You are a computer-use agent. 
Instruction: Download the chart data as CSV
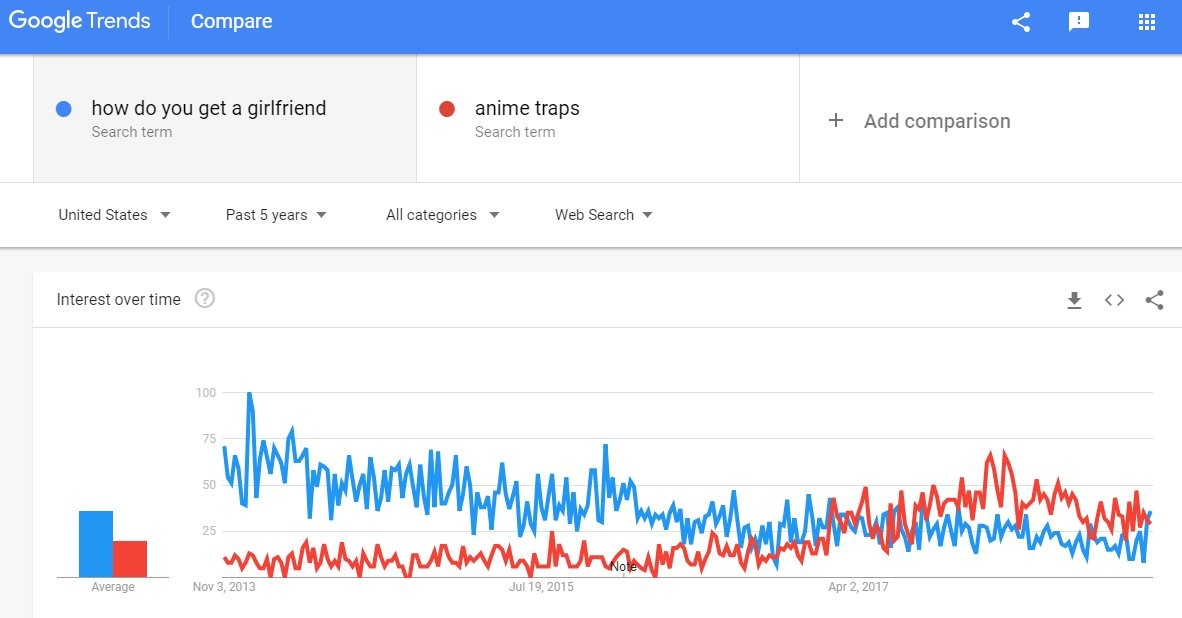[1075, 300]
